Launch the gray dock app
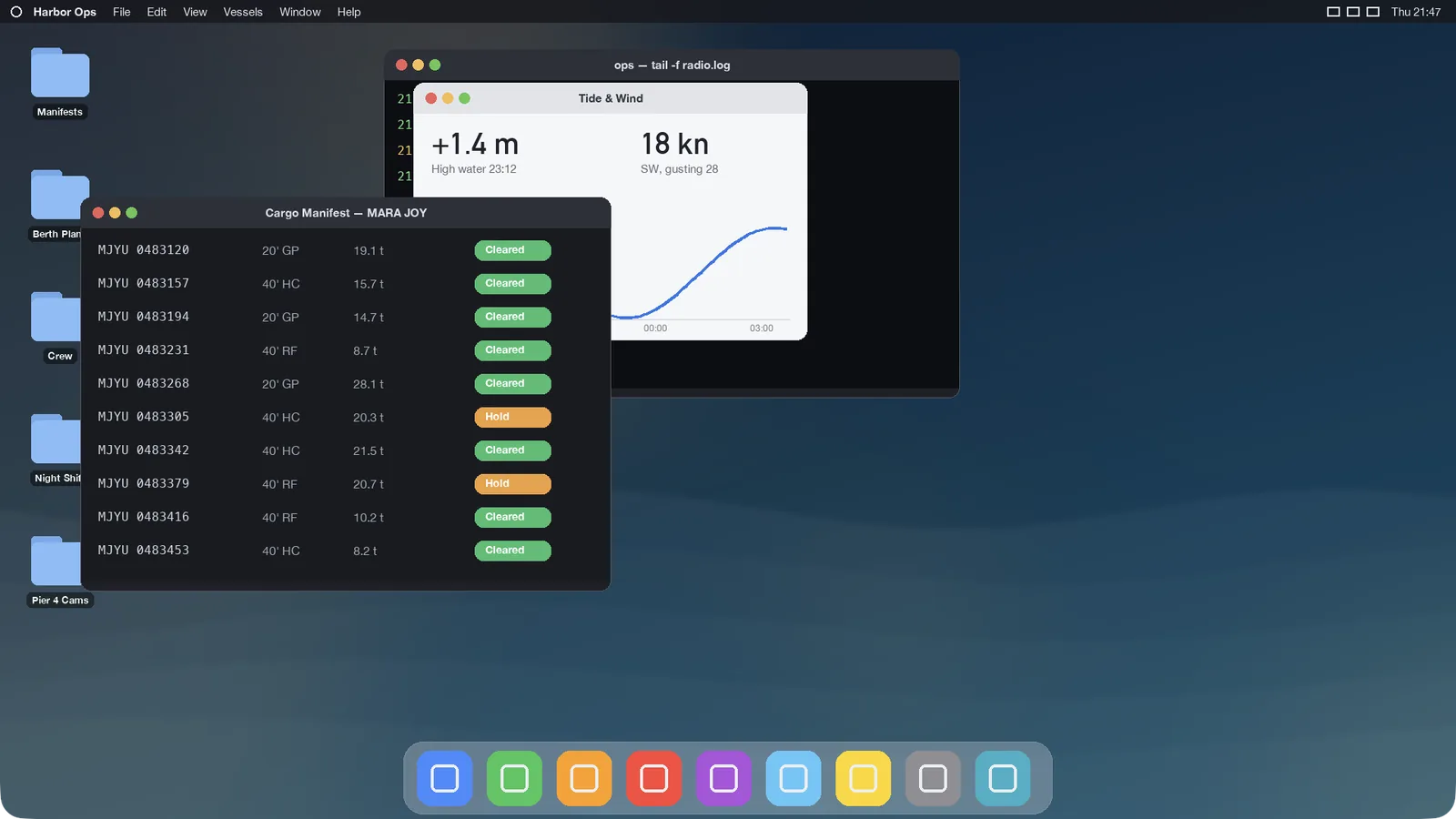 [x=933, y=778]
